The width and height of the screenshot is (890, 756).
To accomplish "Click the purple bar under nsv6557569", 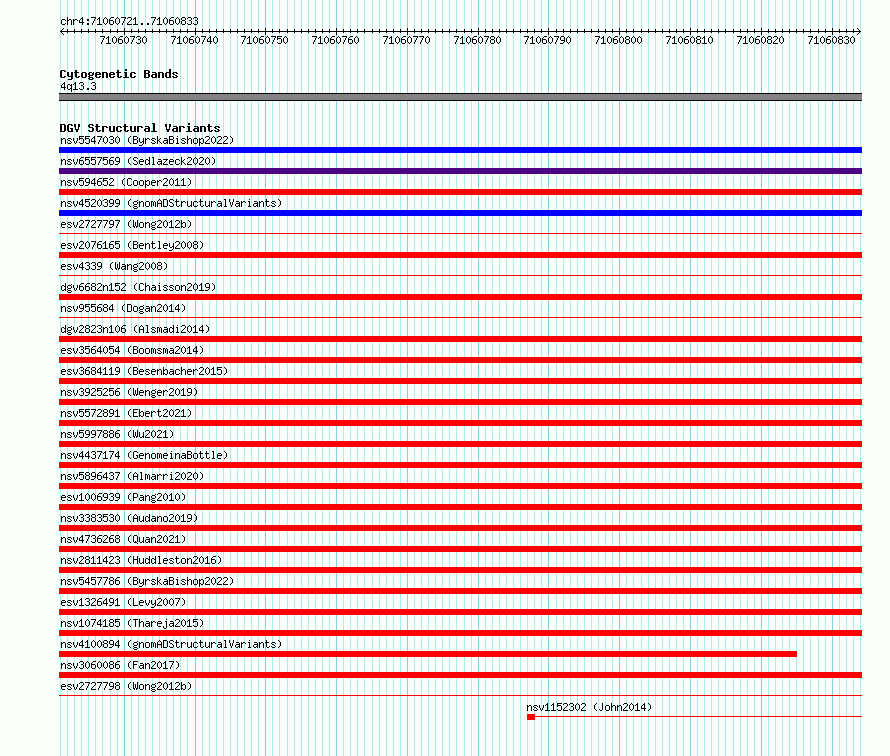I will click(x=460, y=171).
